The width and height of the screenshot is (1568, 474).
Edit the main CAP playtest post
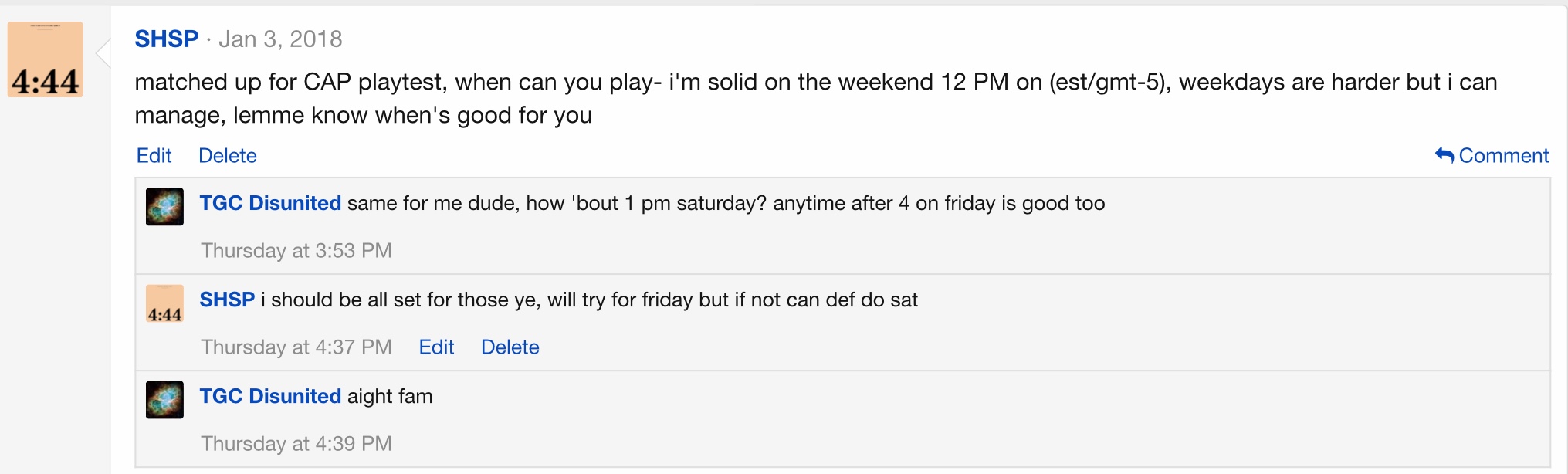[154, 155]
